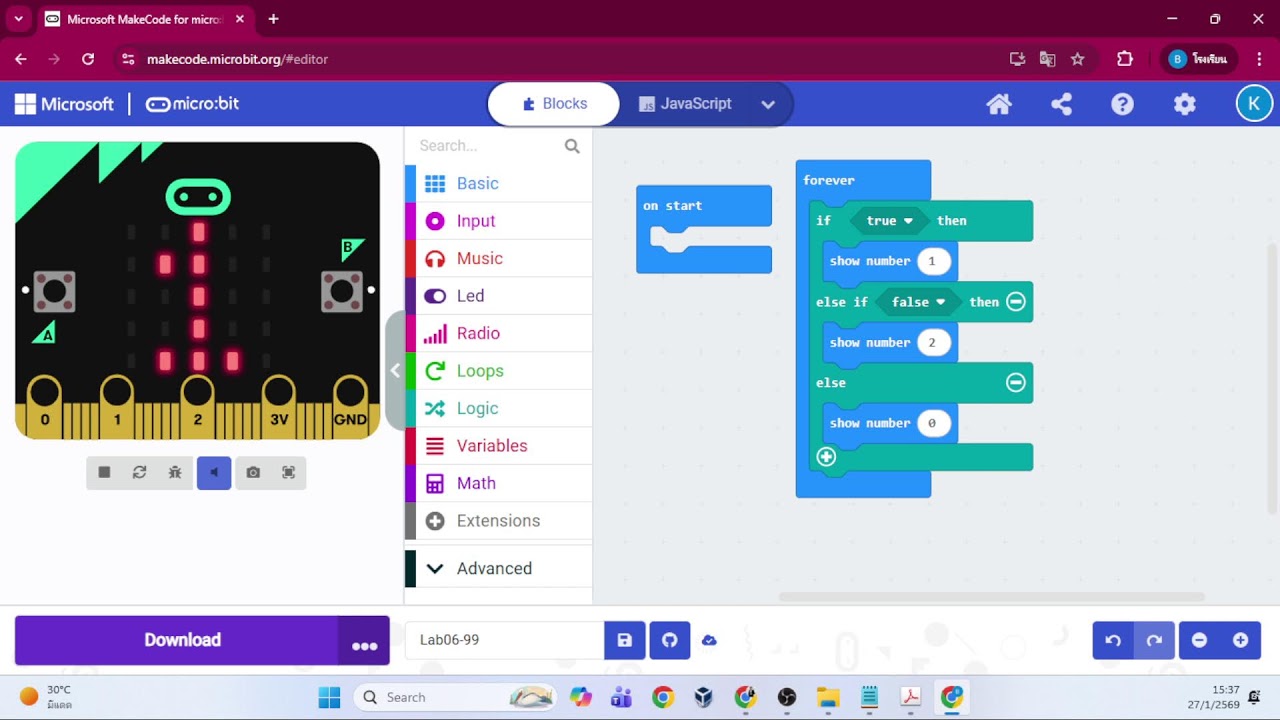Image resolution: width=1280 pixels, height=720 pixels.
Task: Open the false dropdown in else if
Action: [918, 302]
